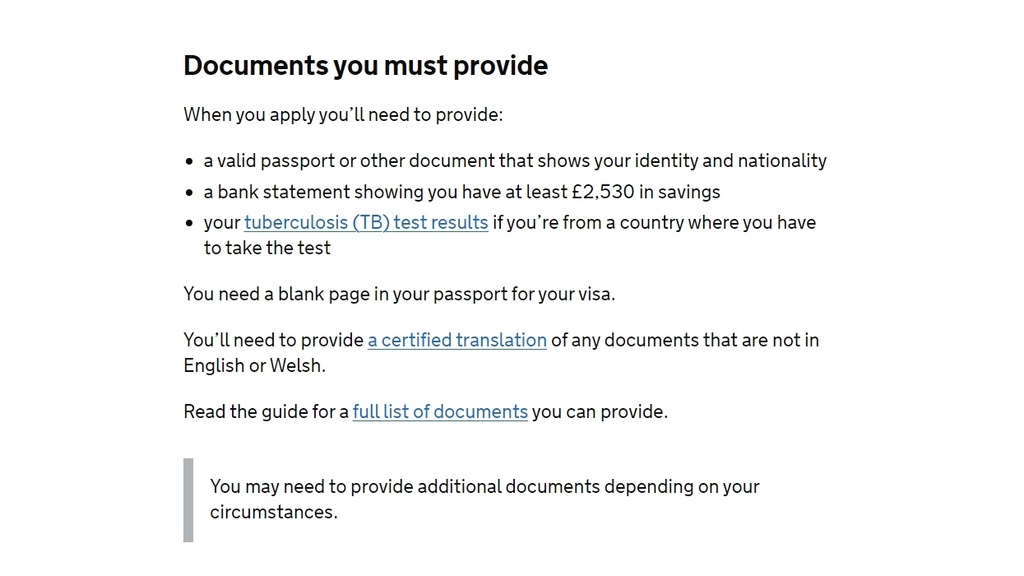This screenshot has width=1024, height=576.
Task: Click the word 'circumstances.' in the inset
Action: [x=273, y=512]
